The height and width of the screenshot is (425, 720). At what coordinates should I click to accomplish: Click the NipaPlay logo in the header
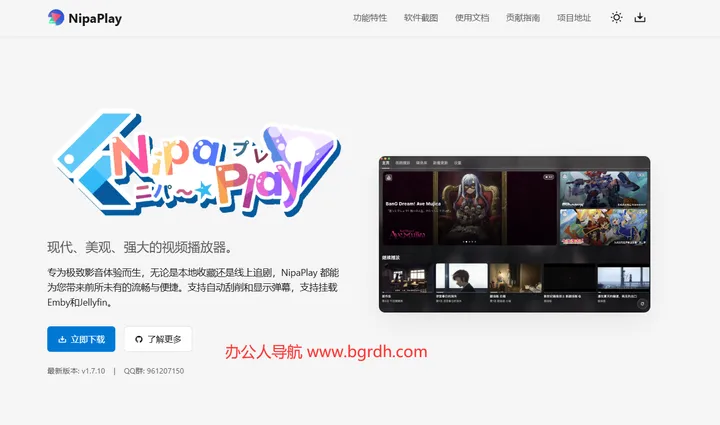tap(56, 17)
